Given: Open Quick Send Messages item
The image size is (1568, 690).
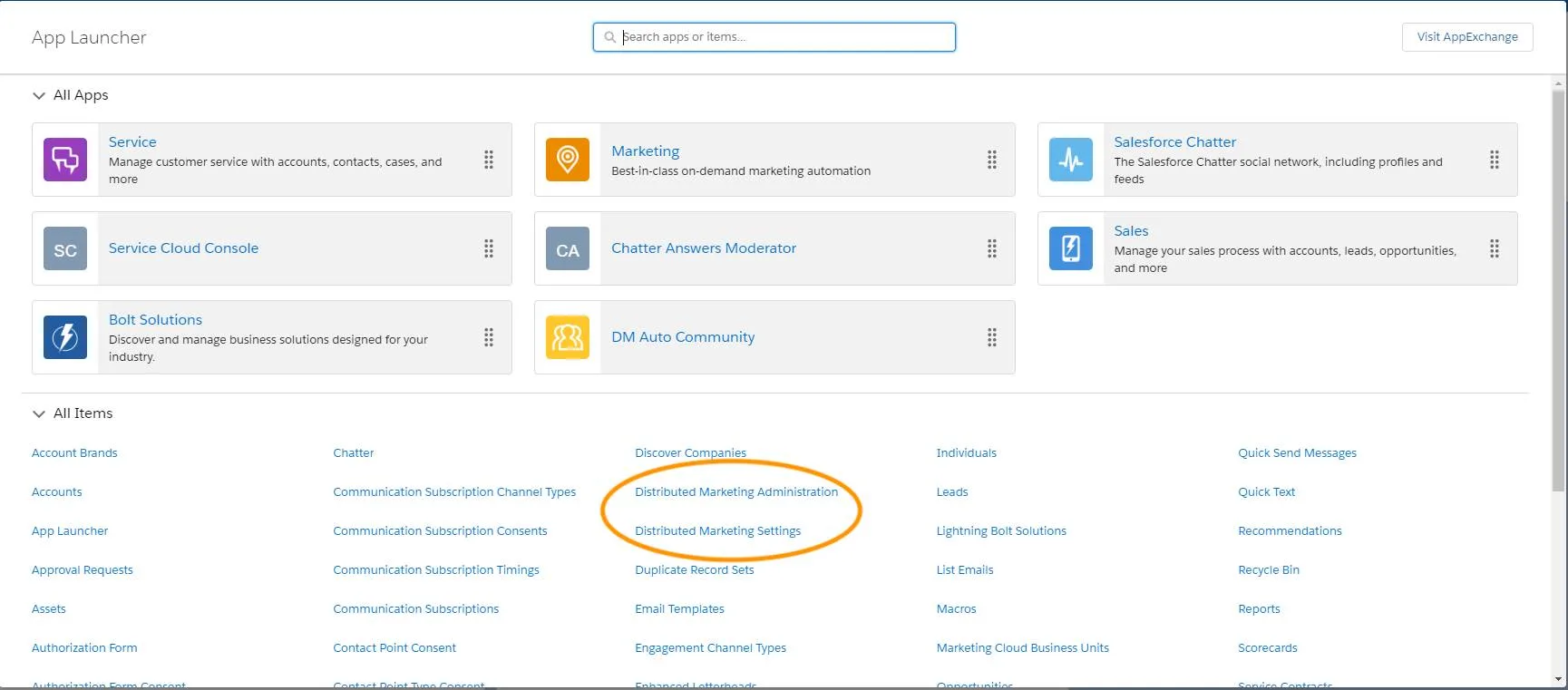Looking at the screenshot, I should (1297, 453).
